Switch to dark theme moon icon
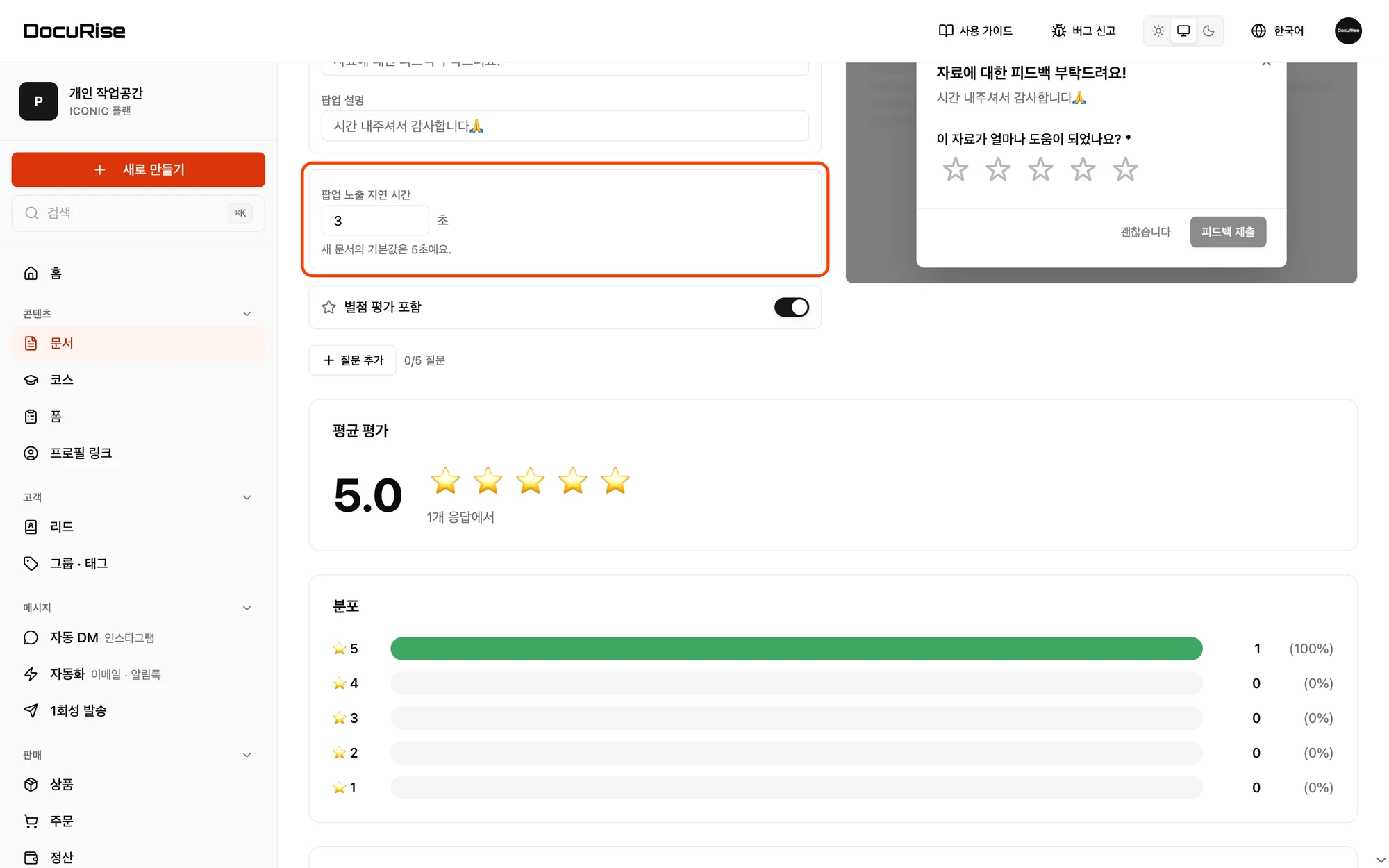1389x868 pixels. pyautogui.click(x=1208, y=31)
